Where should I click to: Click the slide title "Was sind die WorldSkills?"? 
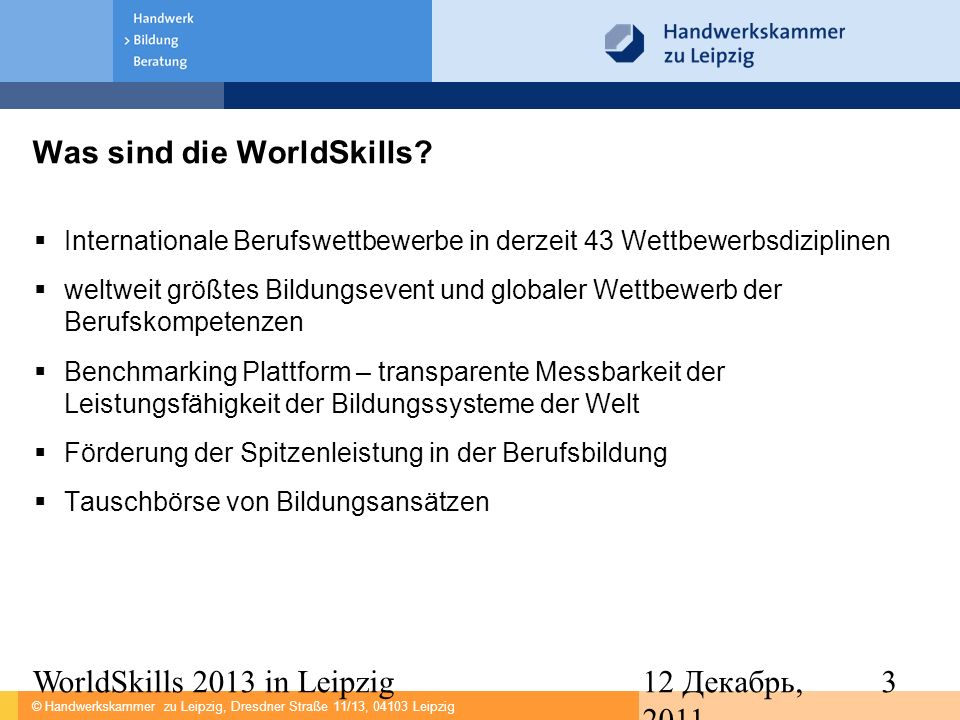click(233, 152)
